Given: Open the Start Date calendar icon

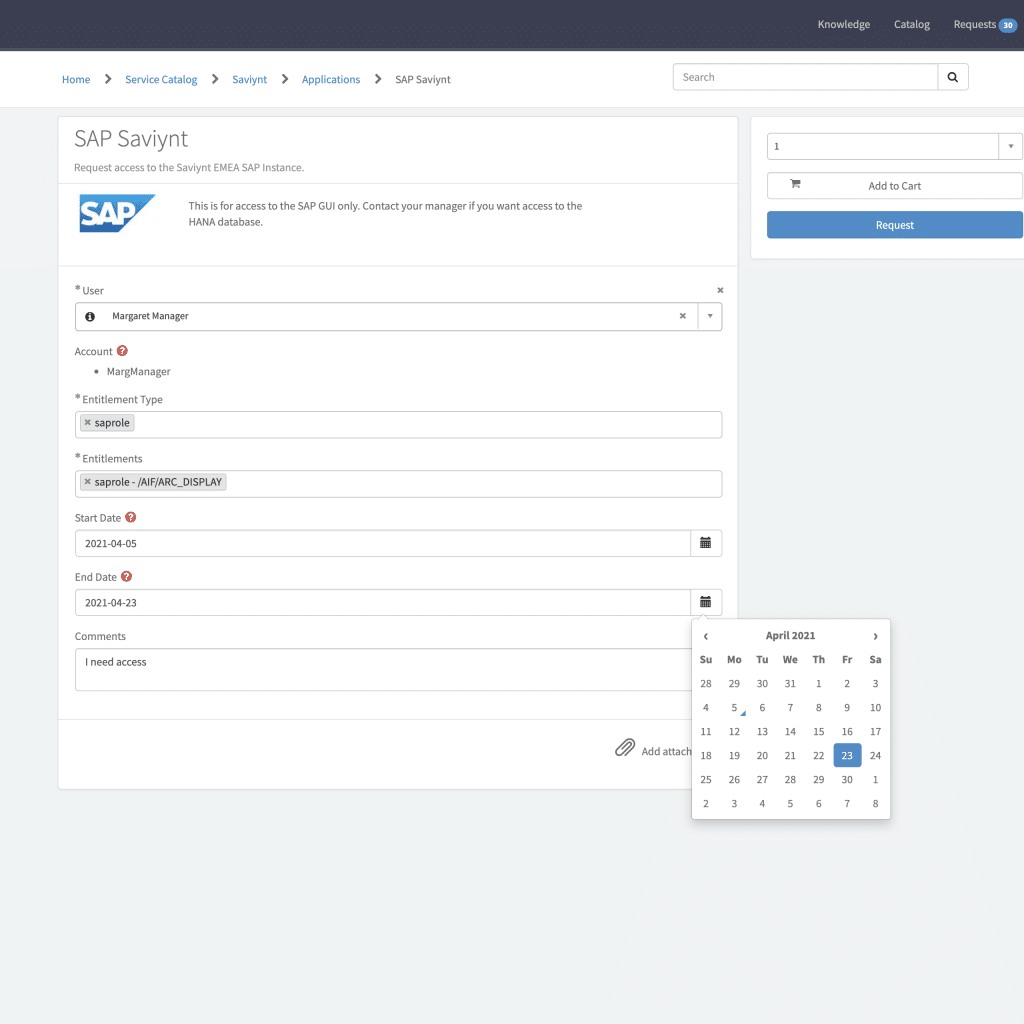Looking at the screenshot, I should (x=705, y=543).
